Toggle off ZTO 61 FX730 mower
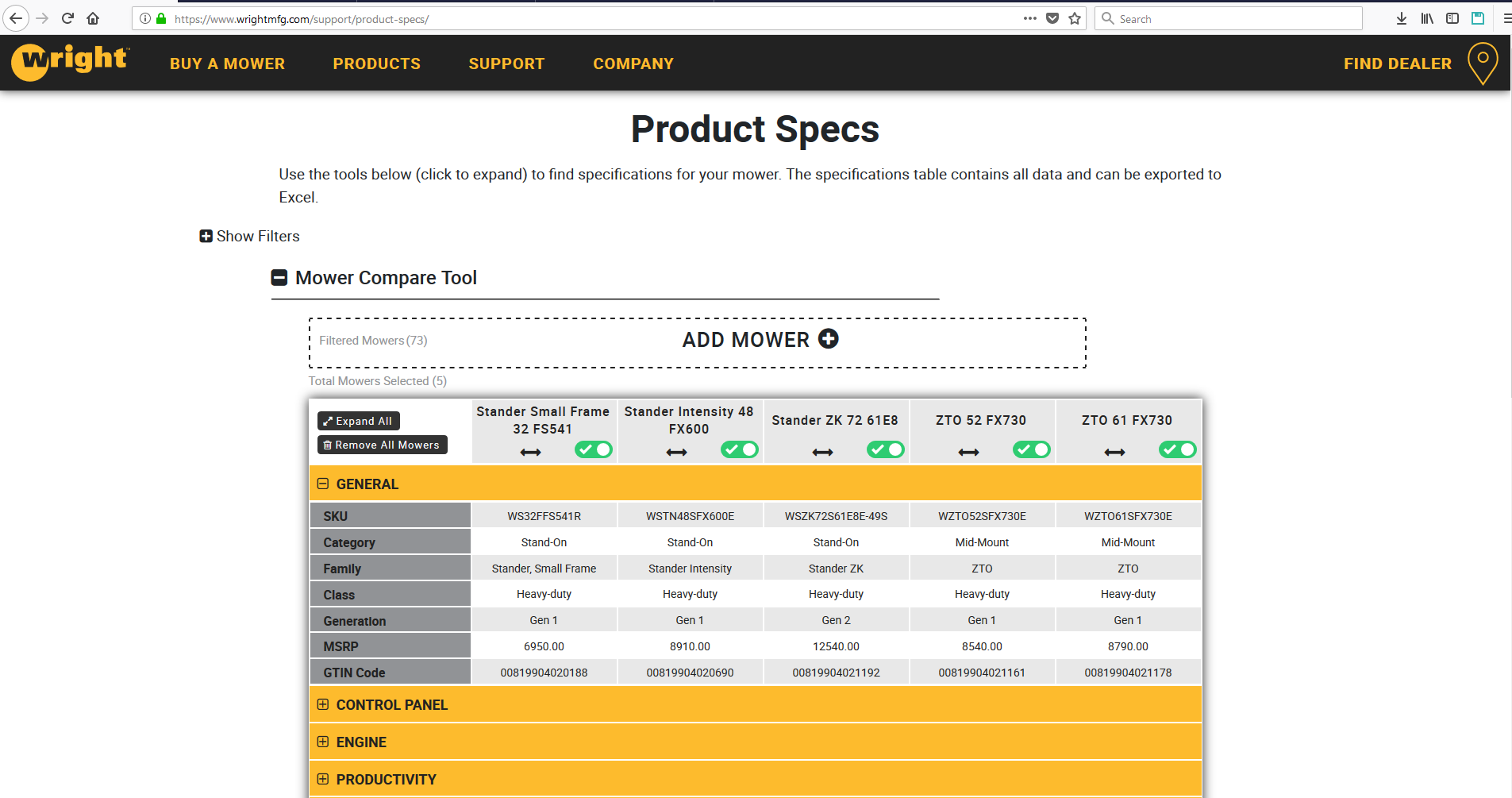 (x=1178, y=449)
